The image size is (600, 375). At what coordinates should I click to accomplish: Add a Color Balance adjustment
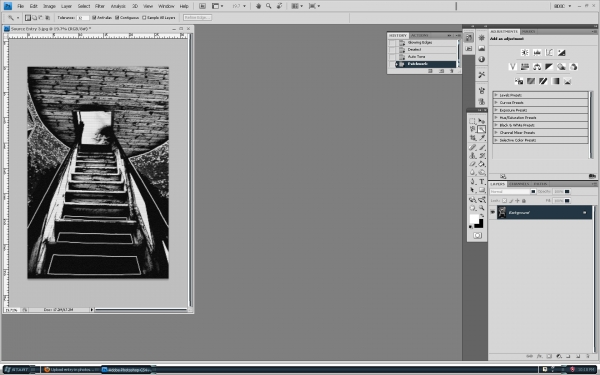(x=537, y=67)
